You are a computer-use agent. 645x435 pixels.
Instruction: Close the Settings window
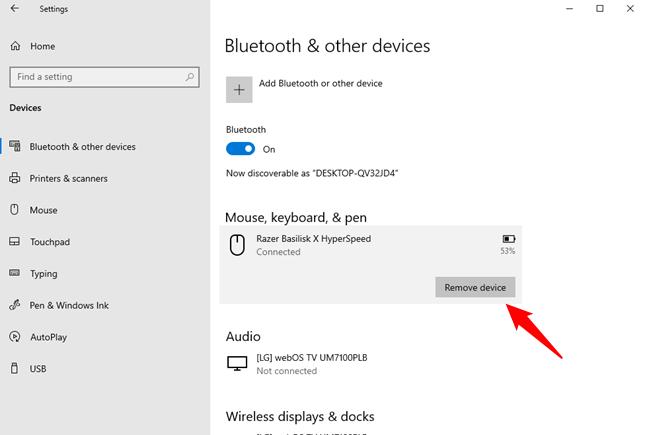(x=630, y=8)
